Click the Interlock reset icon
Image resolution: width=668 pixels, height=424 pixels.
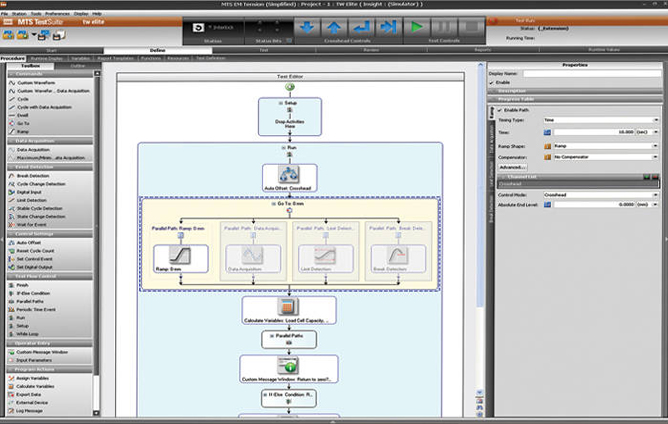click(208, 28)
